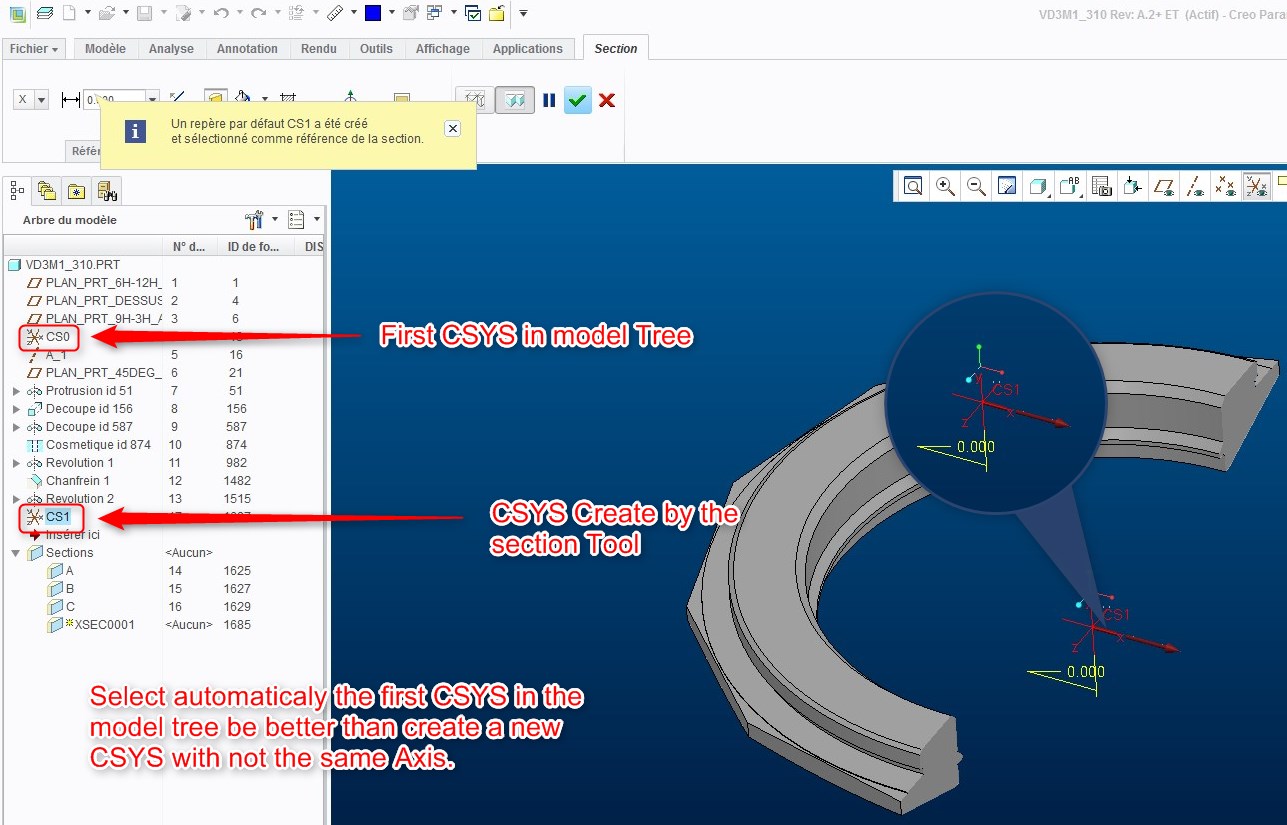Viewport: 1287px width, 825px height.
Task: Cancel the section with the red X
Action: pos(606,100)
